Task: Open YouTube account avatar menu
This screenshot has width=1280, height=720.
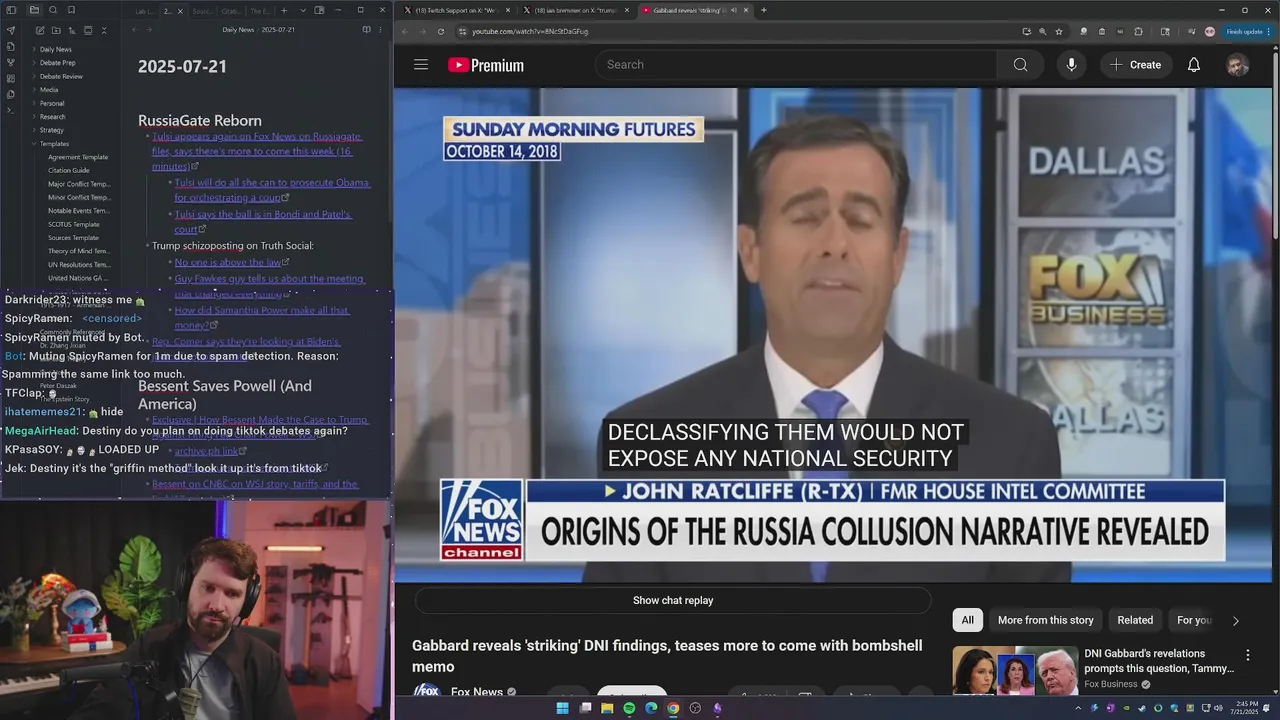Action: [x=1237, y=65]
